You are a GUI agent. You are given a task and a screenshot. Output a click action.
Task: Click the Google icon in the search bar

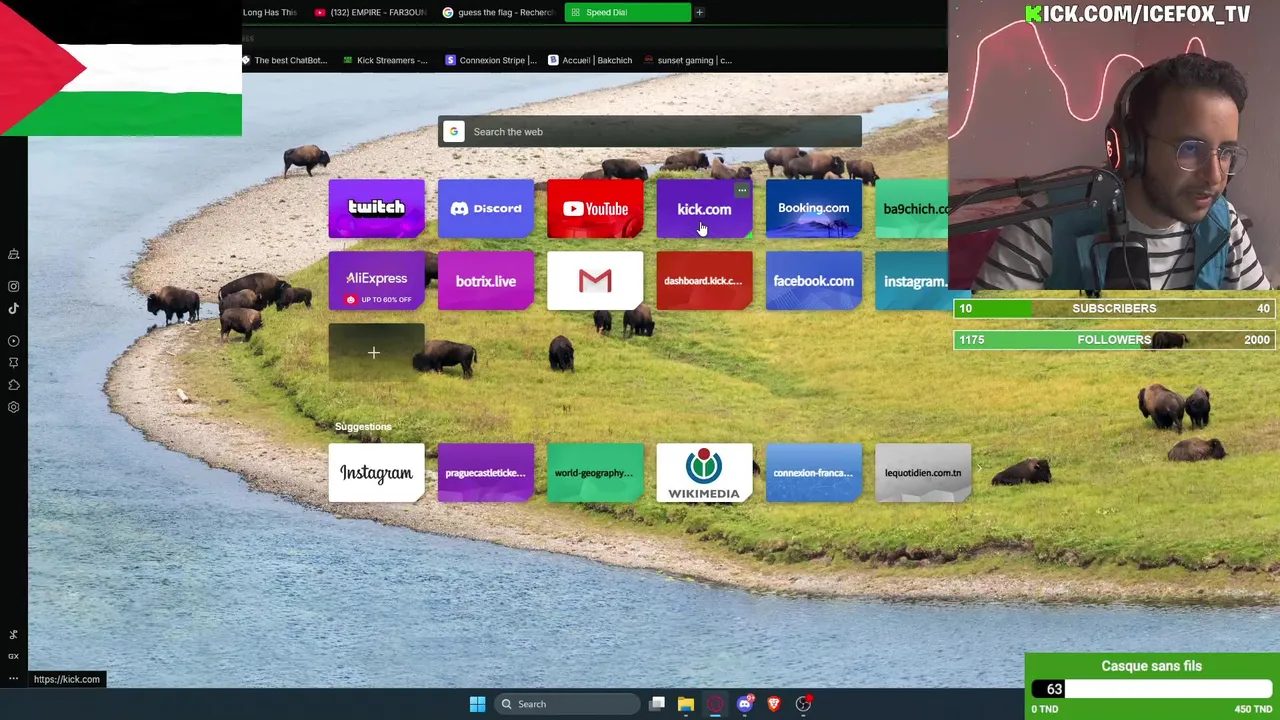point(454,132)
